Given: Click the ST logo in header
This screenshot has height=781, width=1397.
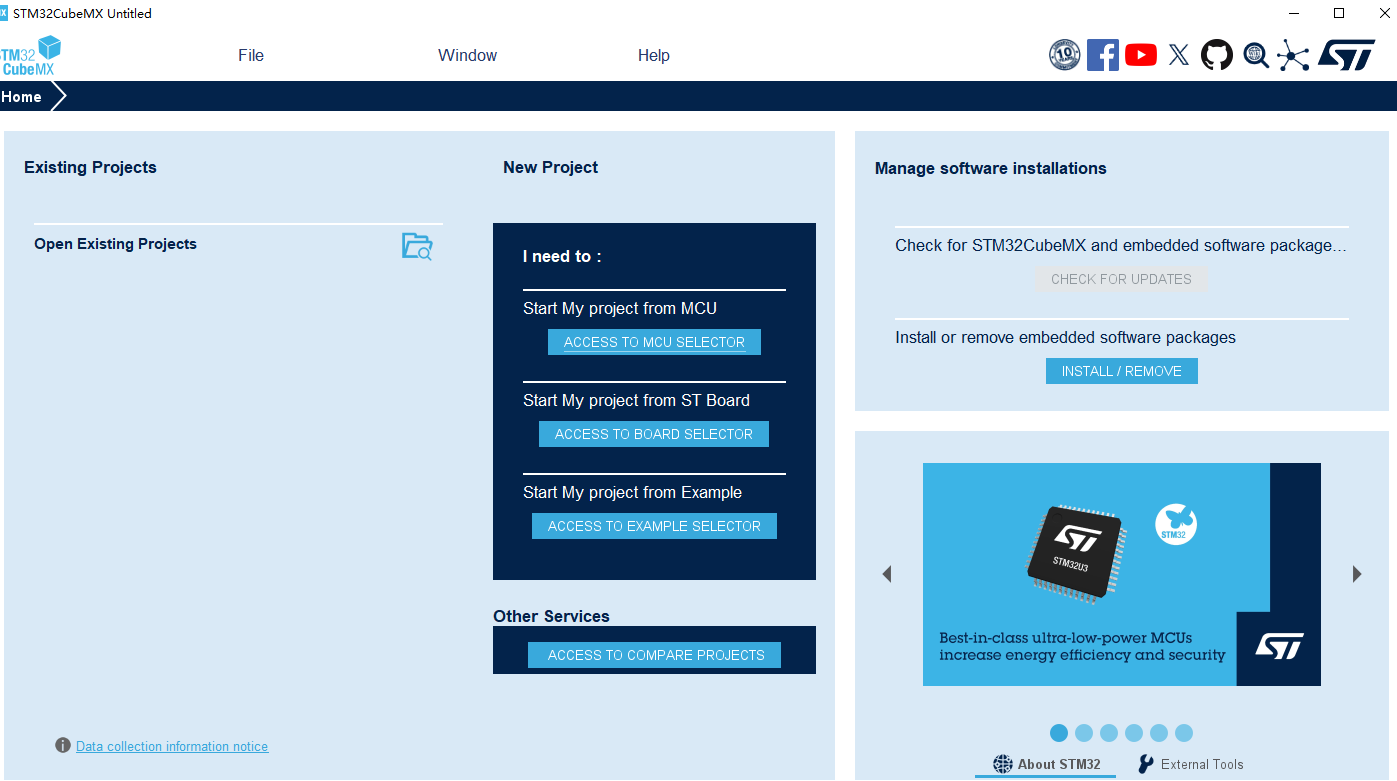Looking at the screenshot, I should [1346, 55].
